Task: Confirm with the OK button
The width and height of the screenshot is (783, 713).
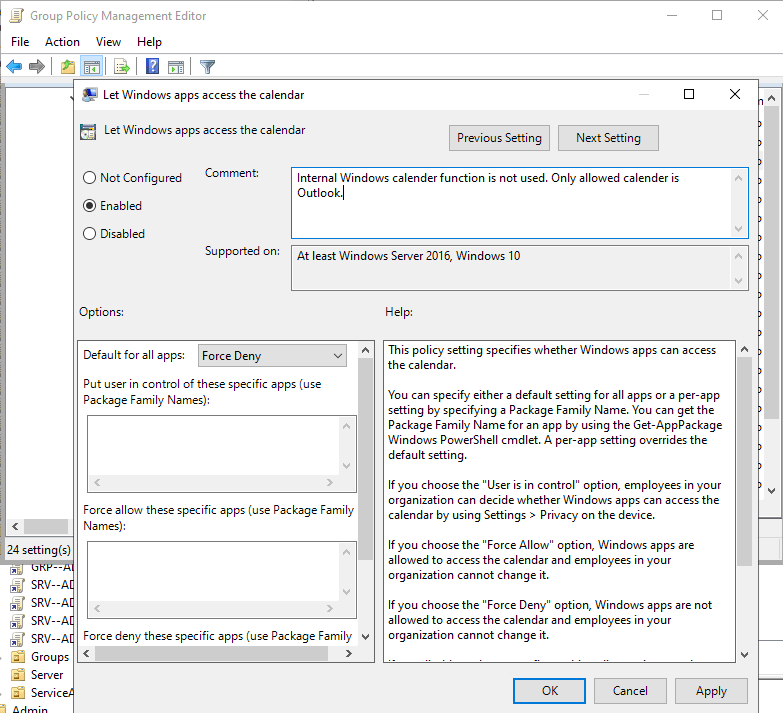Action: [x=549, y=691]
